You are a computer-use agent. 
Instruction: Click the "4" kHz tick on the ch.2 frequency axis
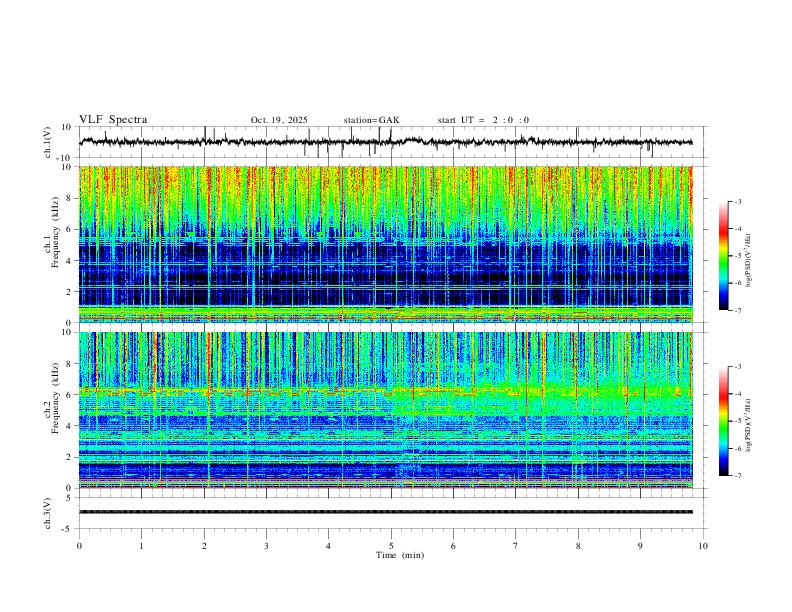(x=69, y=426)
